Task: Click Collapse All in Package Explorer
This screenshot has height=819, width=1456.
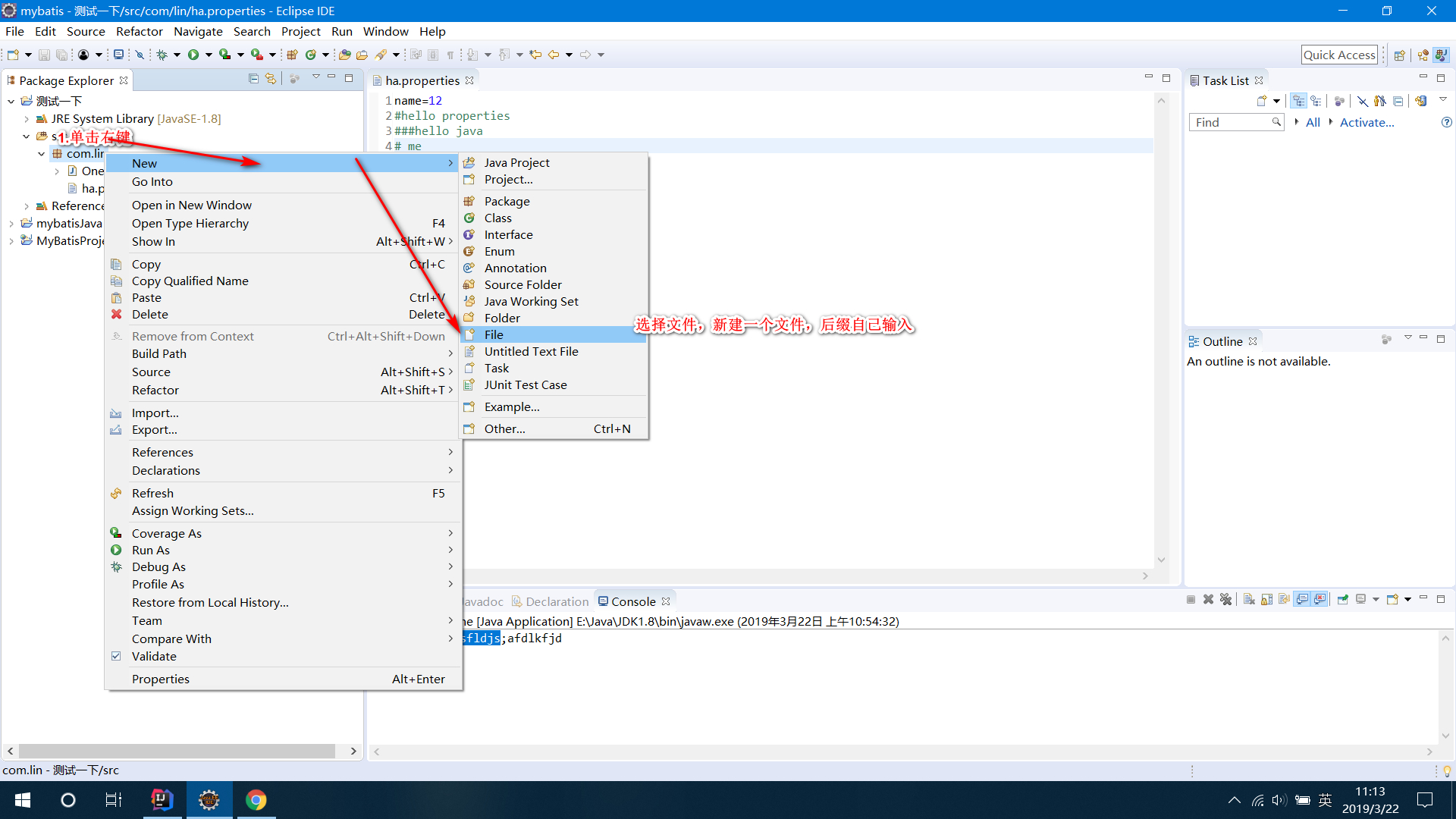Action: pyautogui.click(x=253, y=79)
